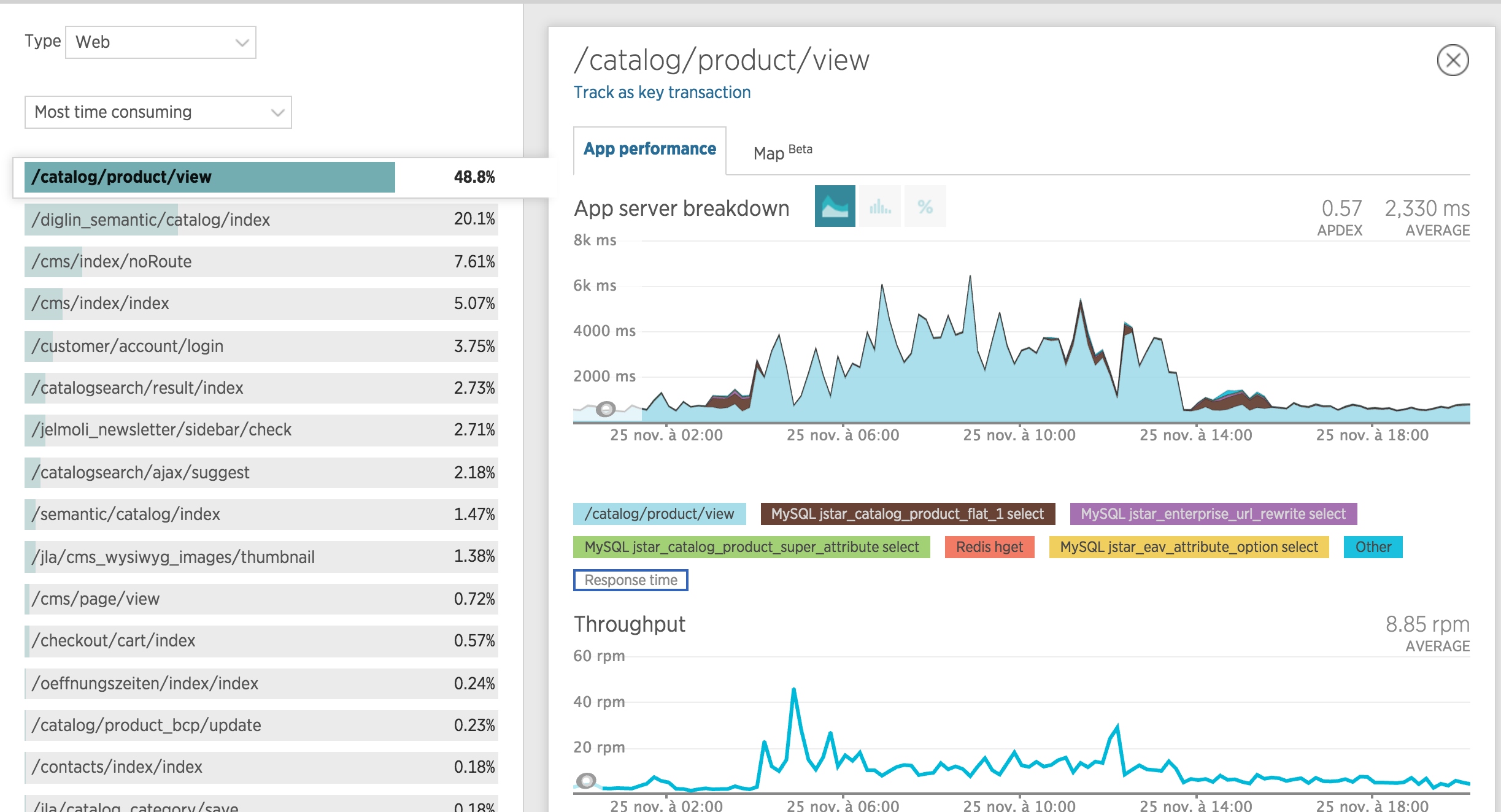Click the bar chart icon in App server breakdown

[x=880, y=206]
